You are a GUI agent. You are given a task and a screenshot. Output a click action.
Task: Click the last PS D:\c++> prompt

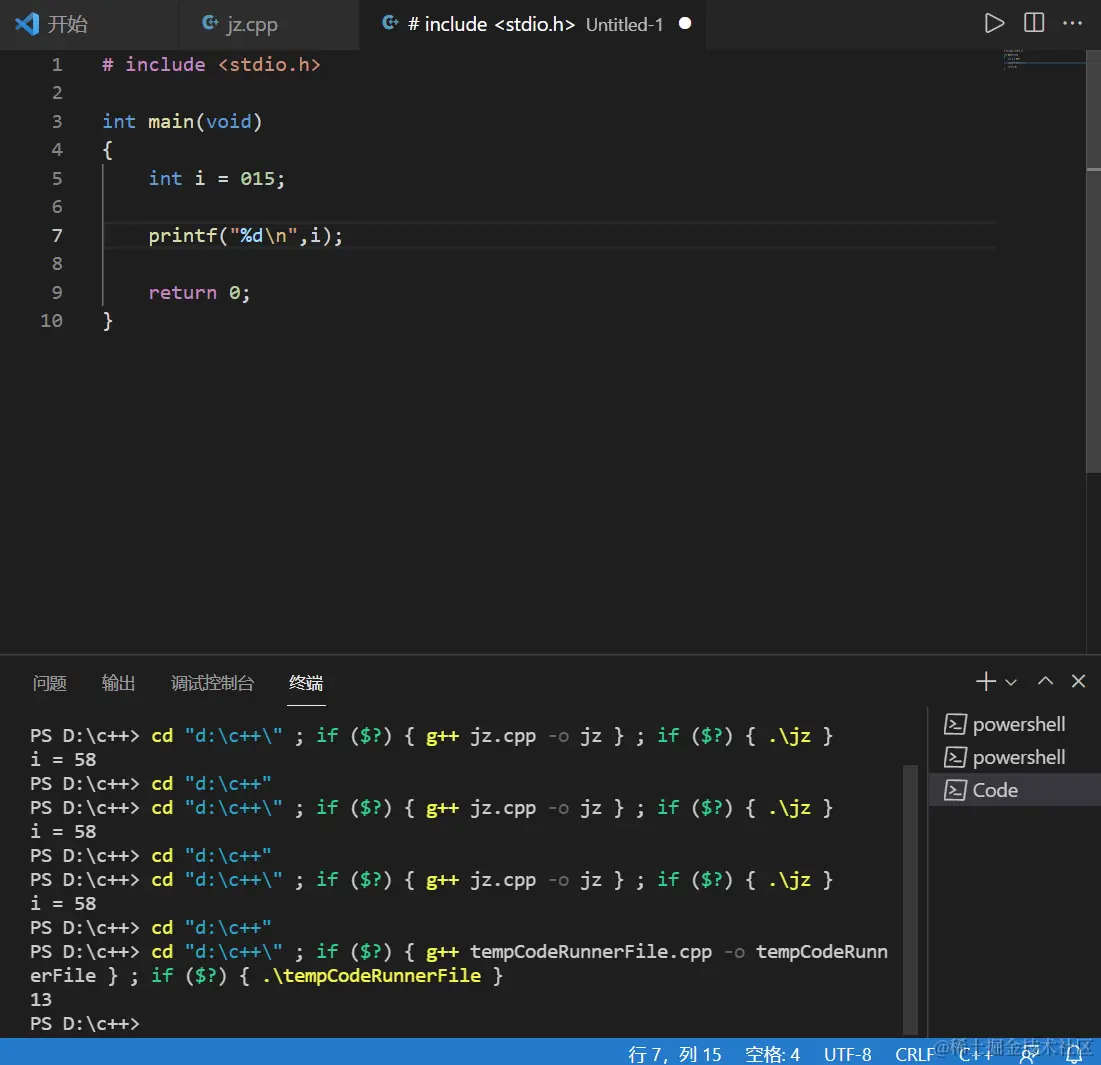pyautogui.click(x=85, y=1024)
